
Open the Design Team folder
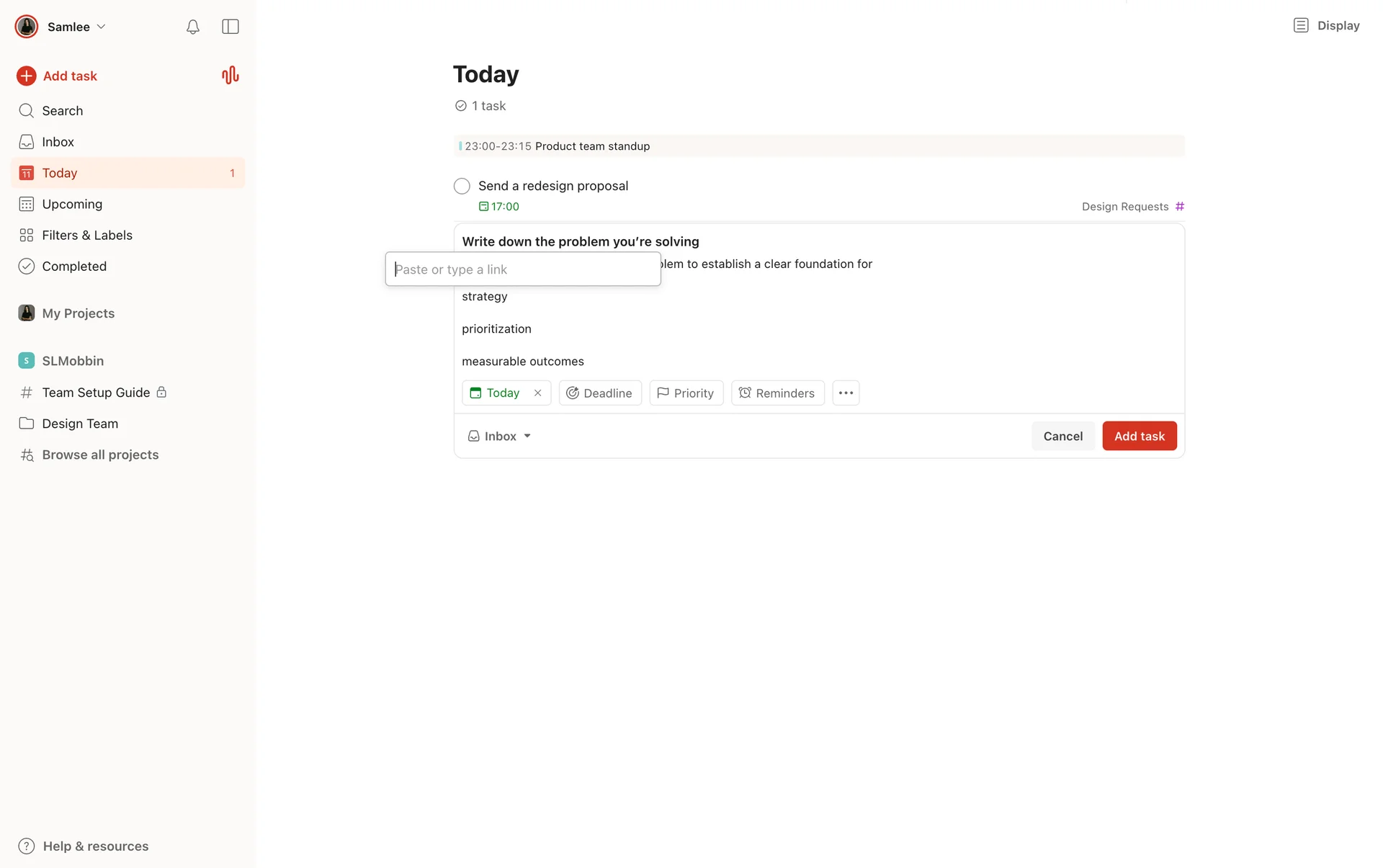pyautogui.click(x=79, y=424)
